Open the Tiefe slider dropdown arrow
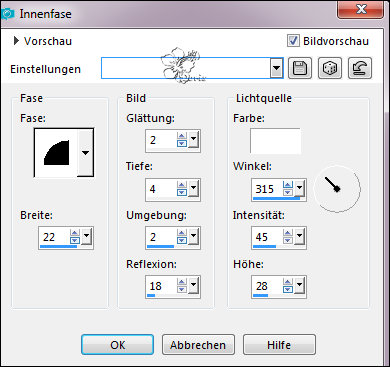The height and width of the screenshot is (367, 390). 194,189
